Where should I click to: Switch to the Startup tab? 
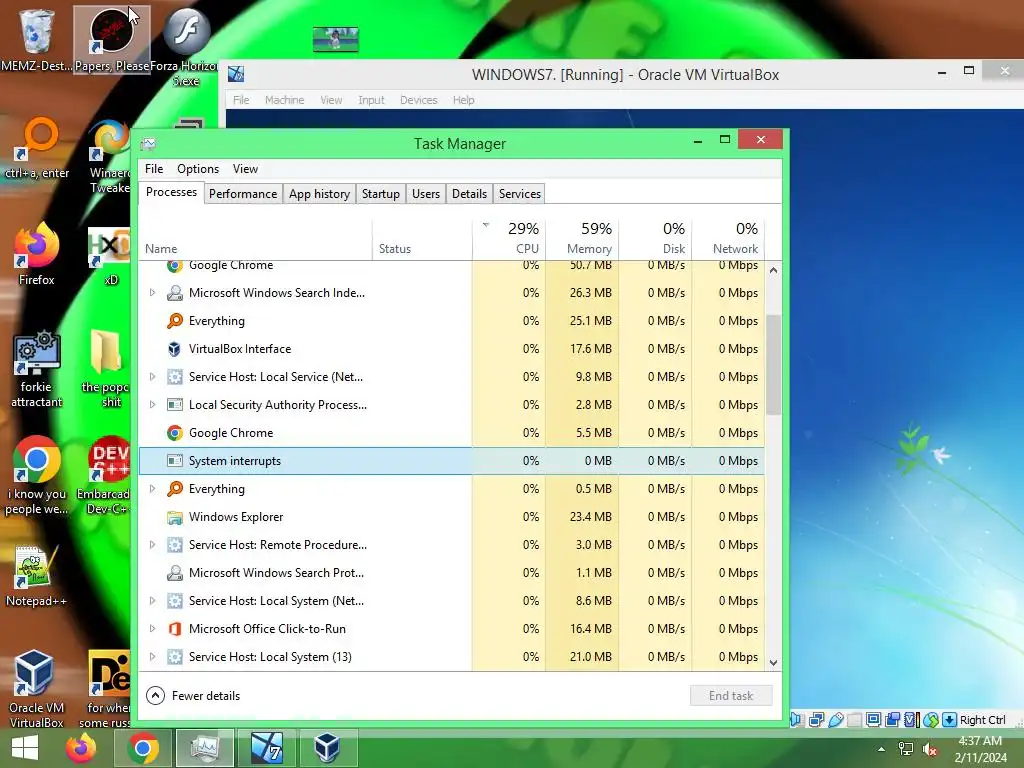click(381, 194)
